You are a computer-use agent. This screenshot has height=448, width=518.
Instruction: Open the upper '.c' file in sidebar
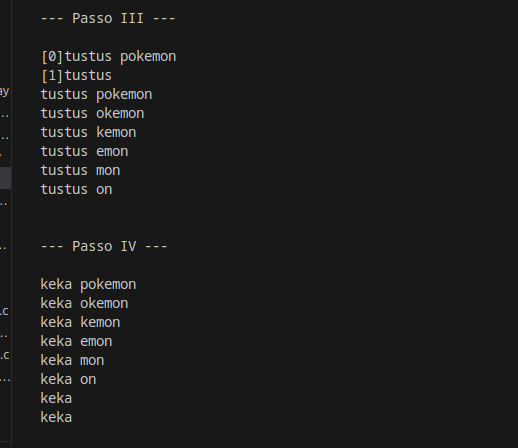(x=4, y=311)
